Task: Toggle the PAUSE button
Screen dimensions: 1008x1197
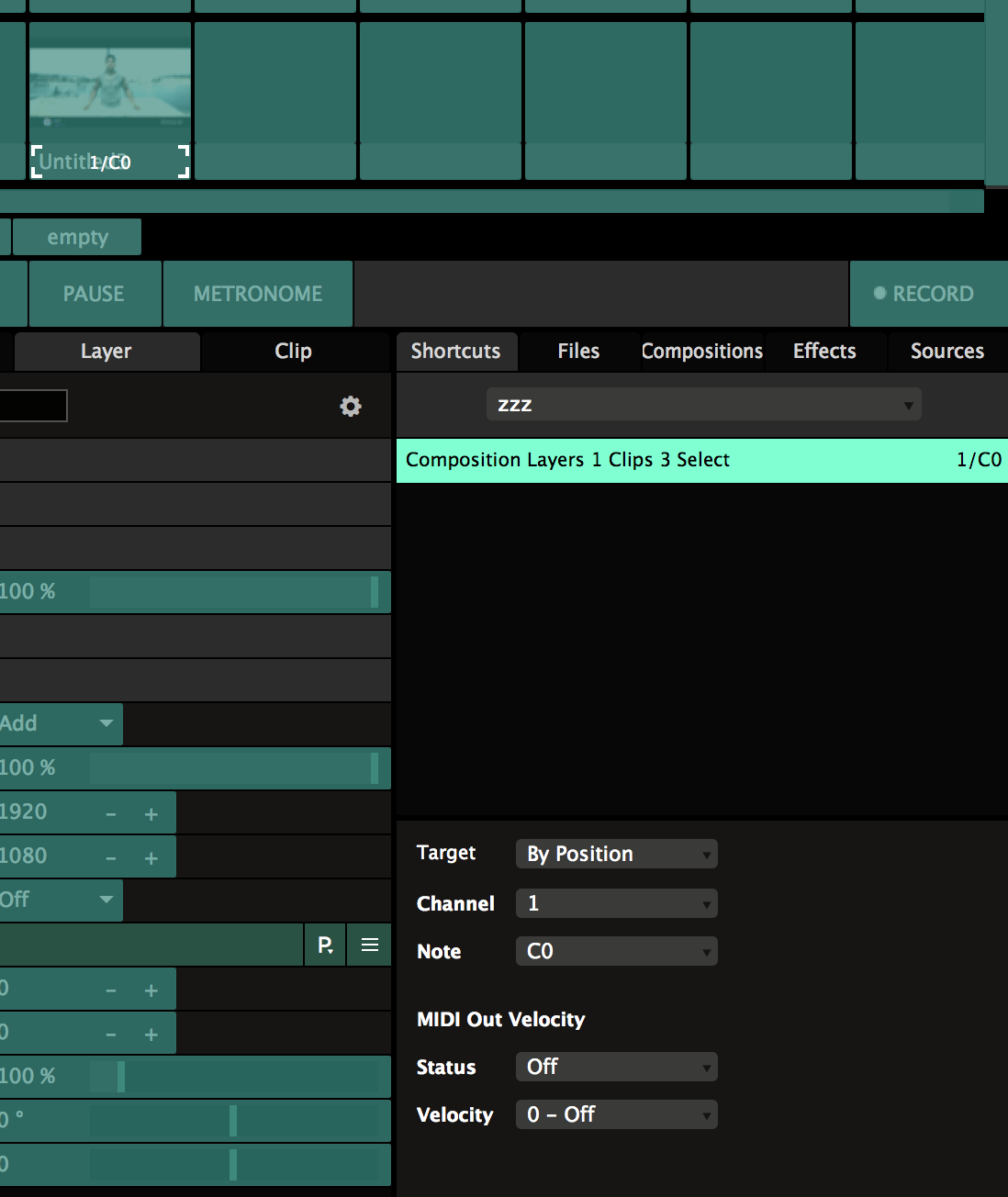Action: click(x=94, y=294)
